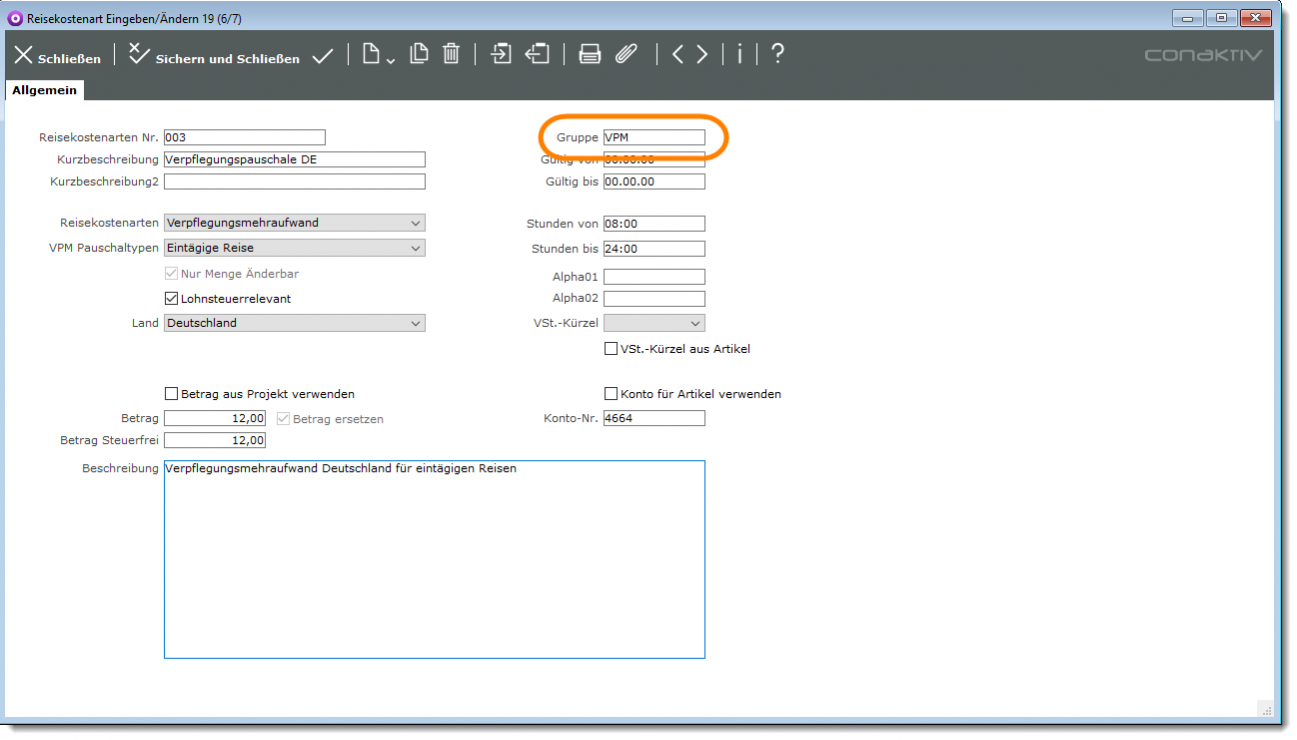This screenshot has height=740, width=1297.
Task: Open the question mark help icon
Action: pyautogui.click(x=777, y=55)
